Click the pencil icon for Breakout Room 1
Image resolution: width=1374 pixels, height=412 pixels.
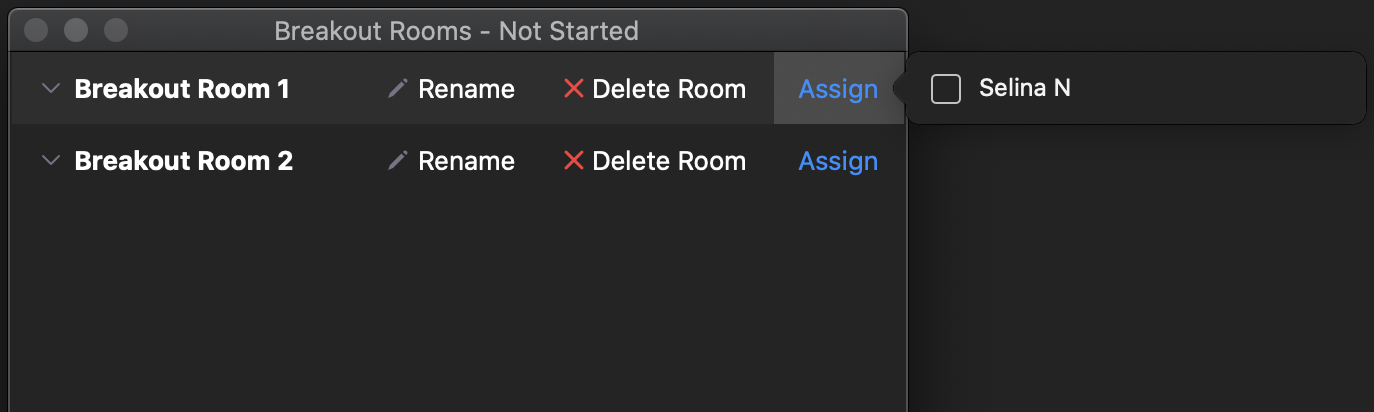[x=397, y=89]
